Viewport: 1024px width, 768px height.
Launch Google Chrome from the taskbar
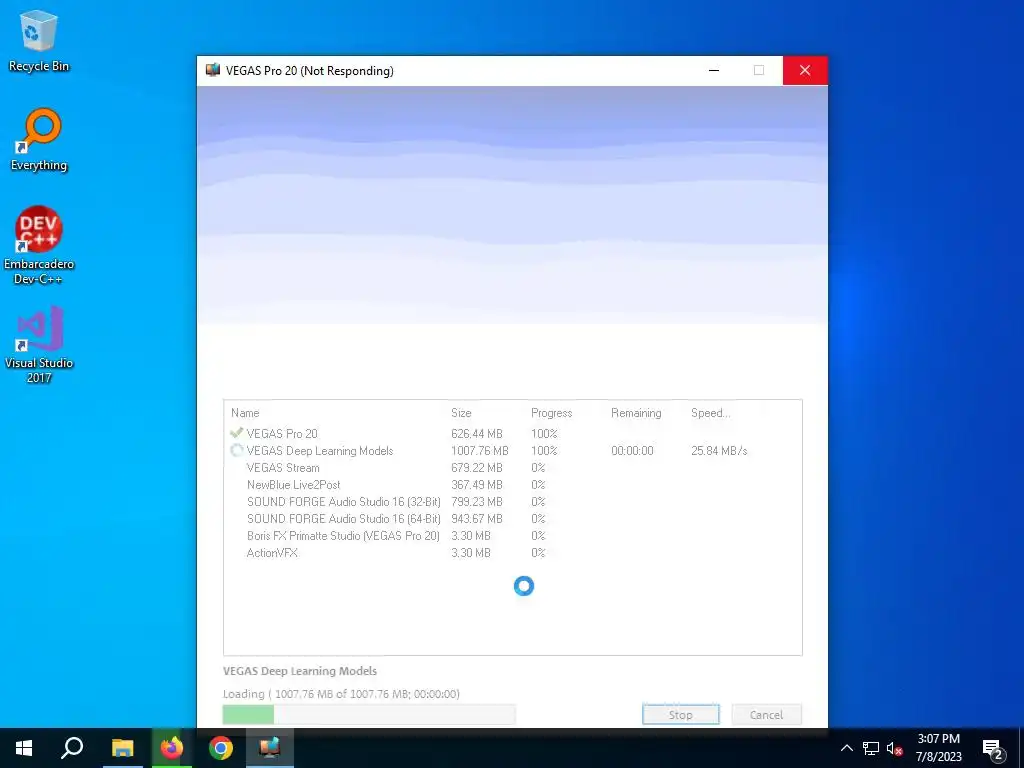click(x=221, y=748)
